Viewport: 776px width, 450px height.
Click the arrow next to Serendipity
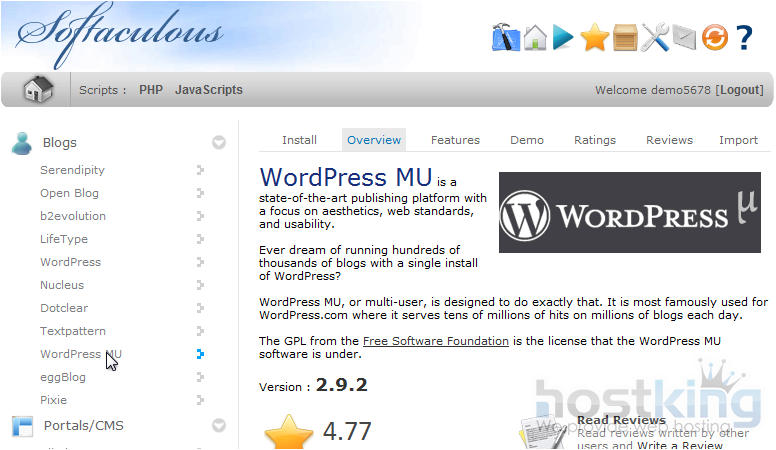(201, 171)
